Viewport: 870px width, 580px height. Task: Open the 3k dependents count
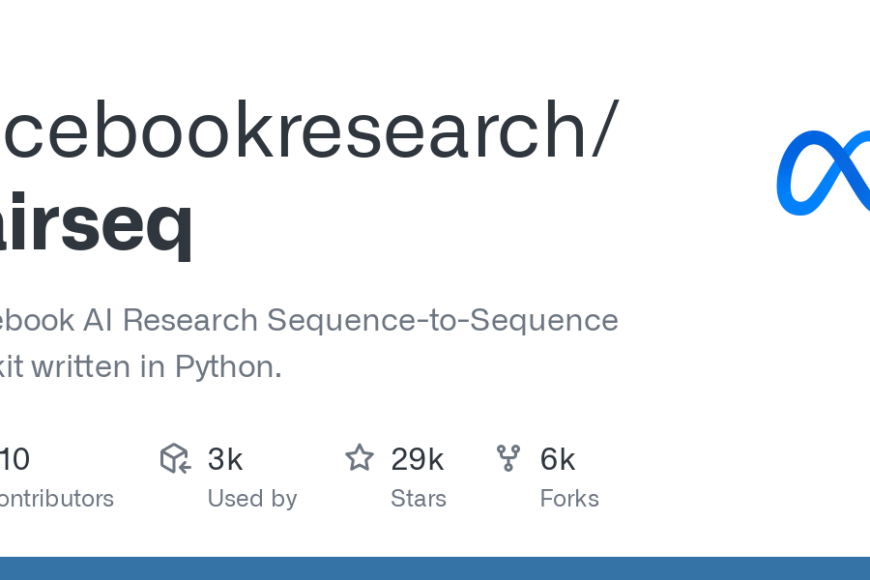(225, 460)
